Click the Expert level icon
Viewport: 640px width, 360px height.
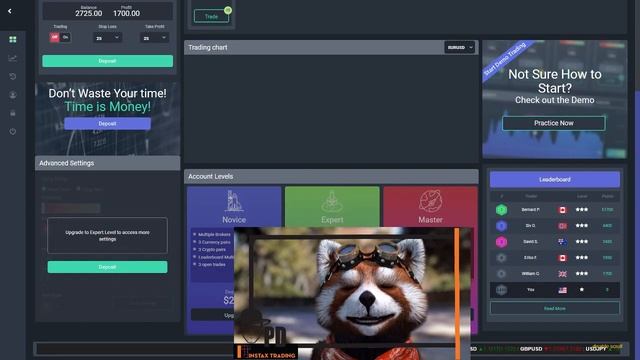[332, 201]
